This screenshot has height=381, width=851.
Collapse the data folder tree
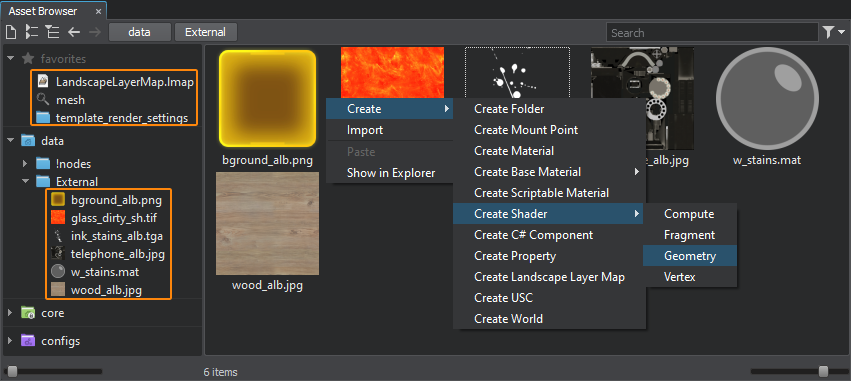[x=10, y=141]
